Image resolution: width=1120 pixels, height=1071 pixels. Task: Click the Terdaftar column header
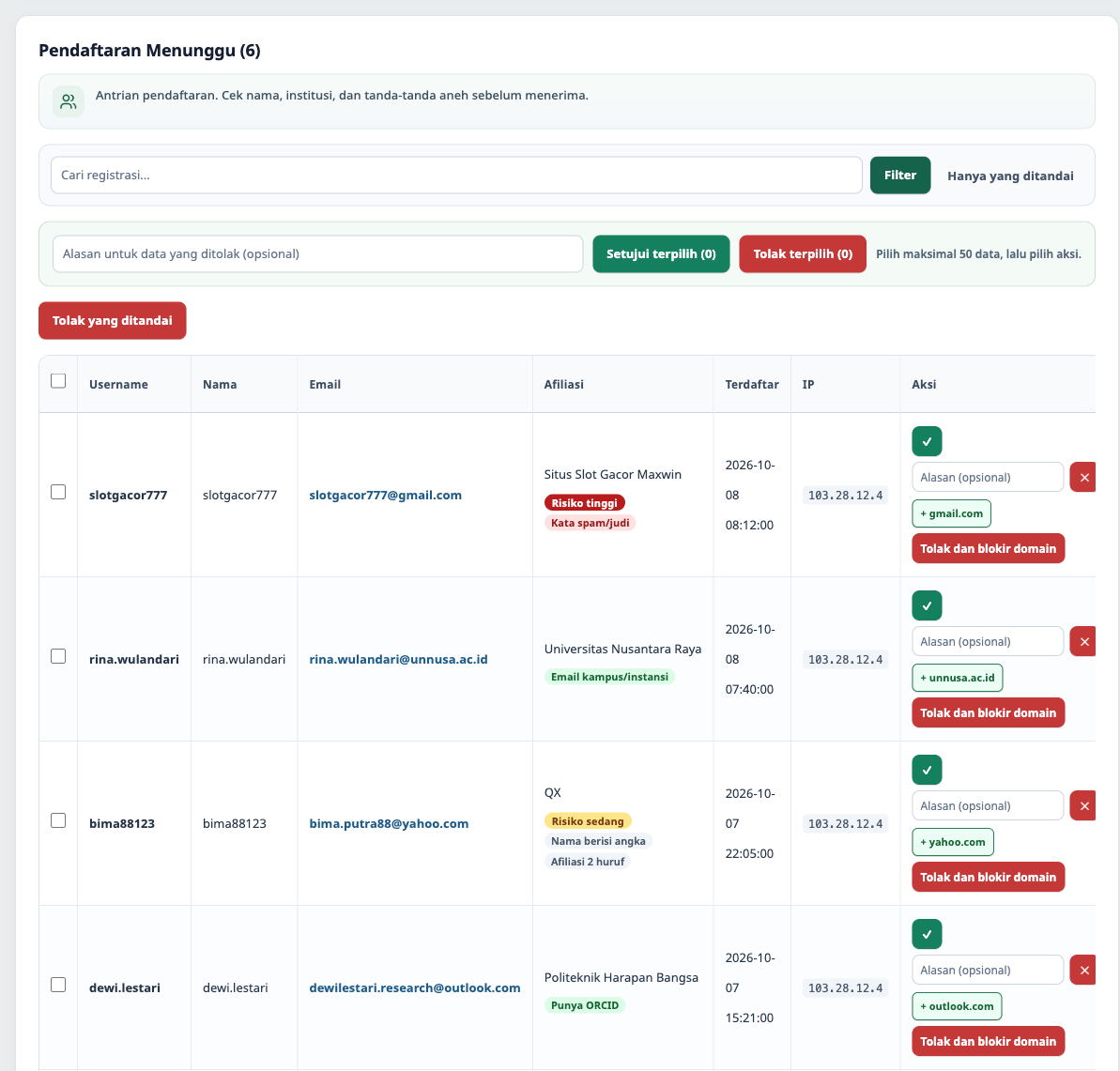(x=751, y=384)
